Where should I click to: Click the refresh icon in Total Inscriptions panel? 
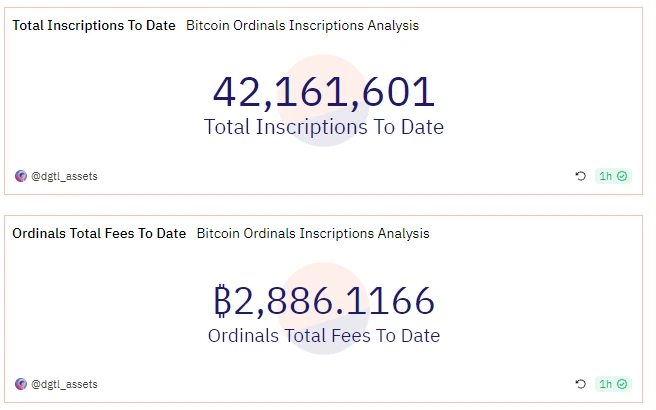(x=581, y=176)
